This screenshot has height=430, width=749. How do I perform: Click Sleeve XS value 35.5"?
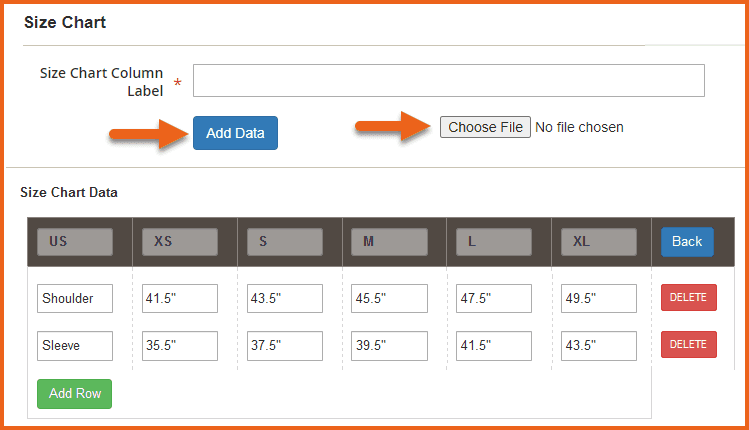180,346
